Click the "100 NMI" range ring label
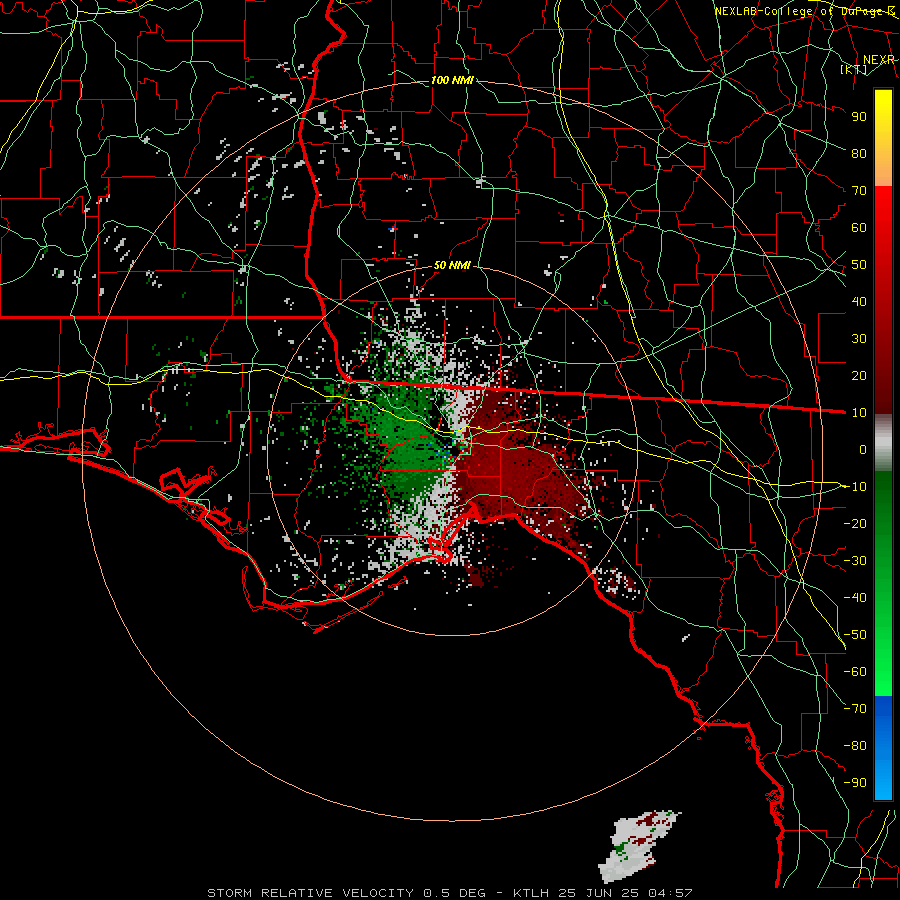 452,80
